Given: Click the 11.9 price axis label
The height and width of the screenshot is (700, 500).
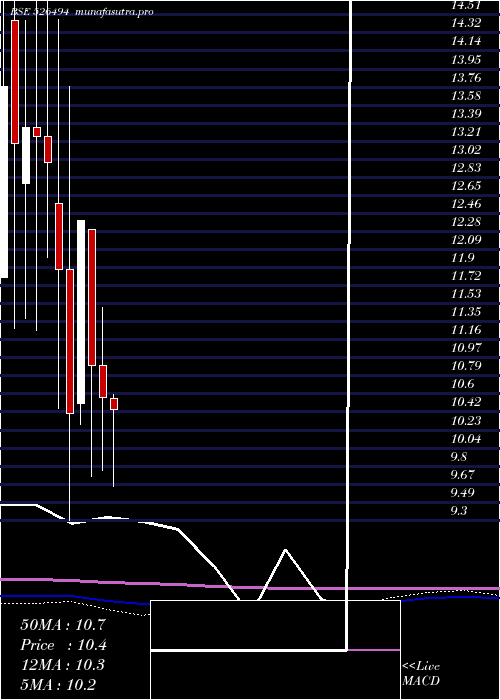Looking at the screenshot, I should click(x=462, y=258).
